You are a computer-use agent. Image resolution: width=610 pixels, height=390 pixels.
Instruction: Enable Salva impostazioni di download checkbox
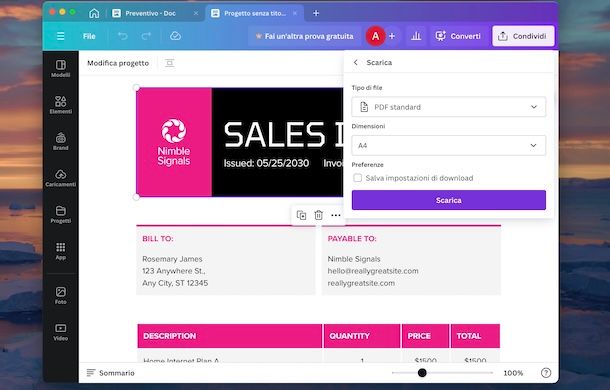[x=357, y=178]
